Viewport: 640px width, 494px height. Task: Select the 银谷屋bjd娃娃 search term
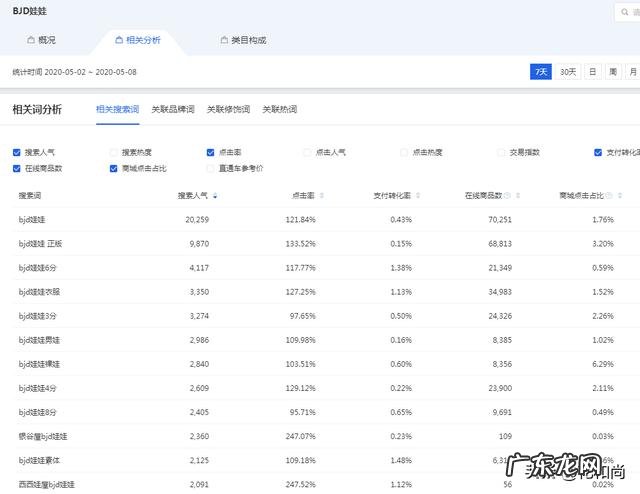43,436
